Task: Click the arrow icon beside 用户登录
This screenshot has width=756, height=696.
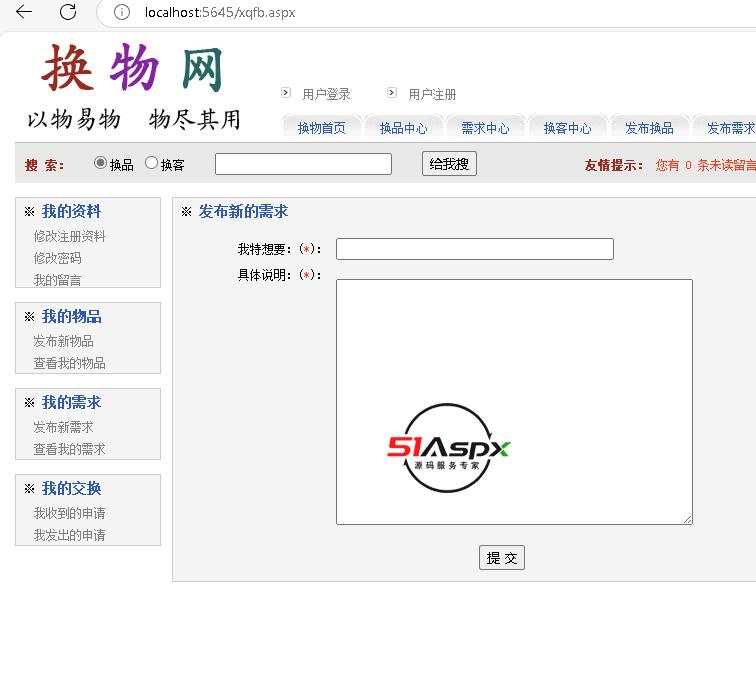Action: pos(286,93)
